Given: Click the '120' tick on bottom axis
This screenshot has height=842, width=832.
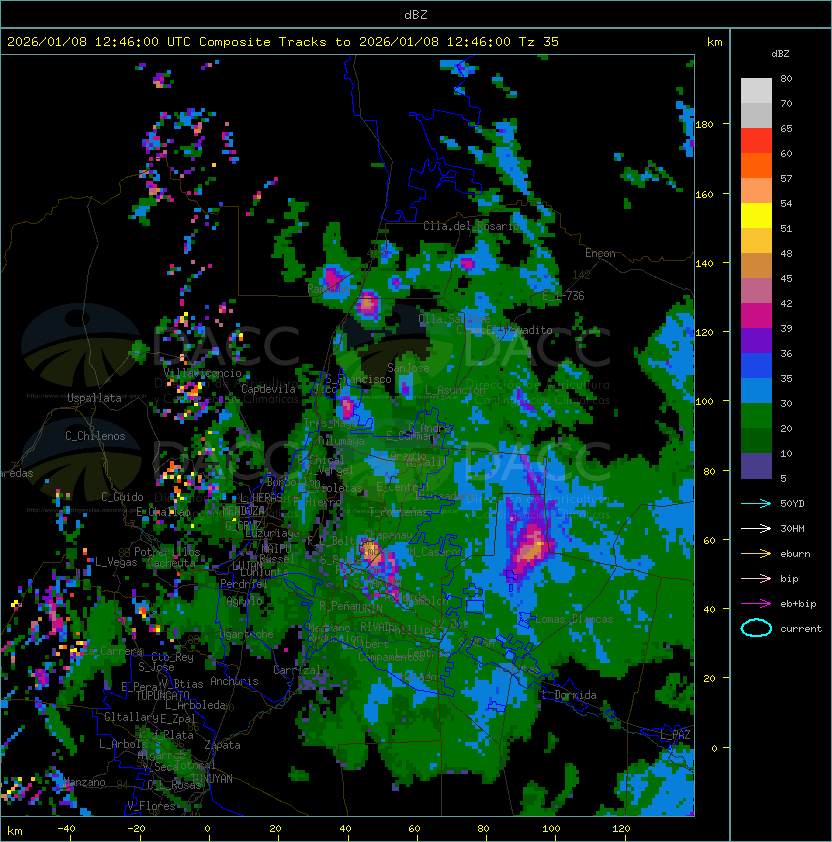Looking at the screenshot, I should click(x=621, y=829).
